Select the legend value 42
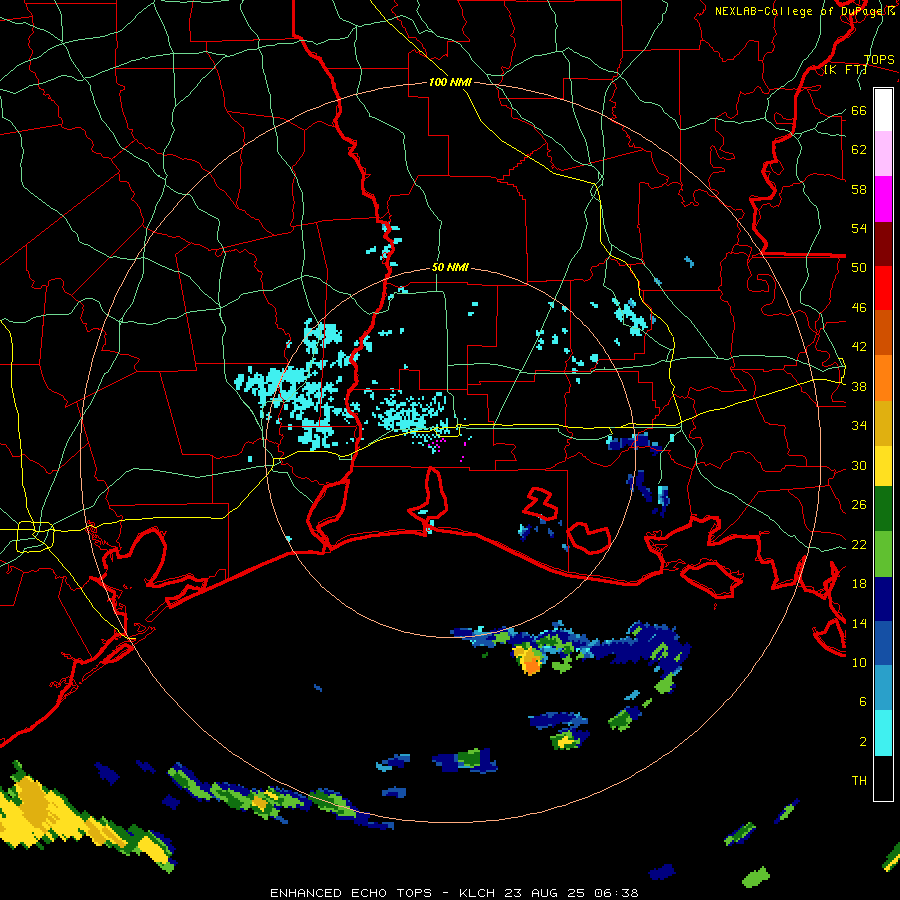The width and height of the screenshot is (900, 900). click(859, 347)
